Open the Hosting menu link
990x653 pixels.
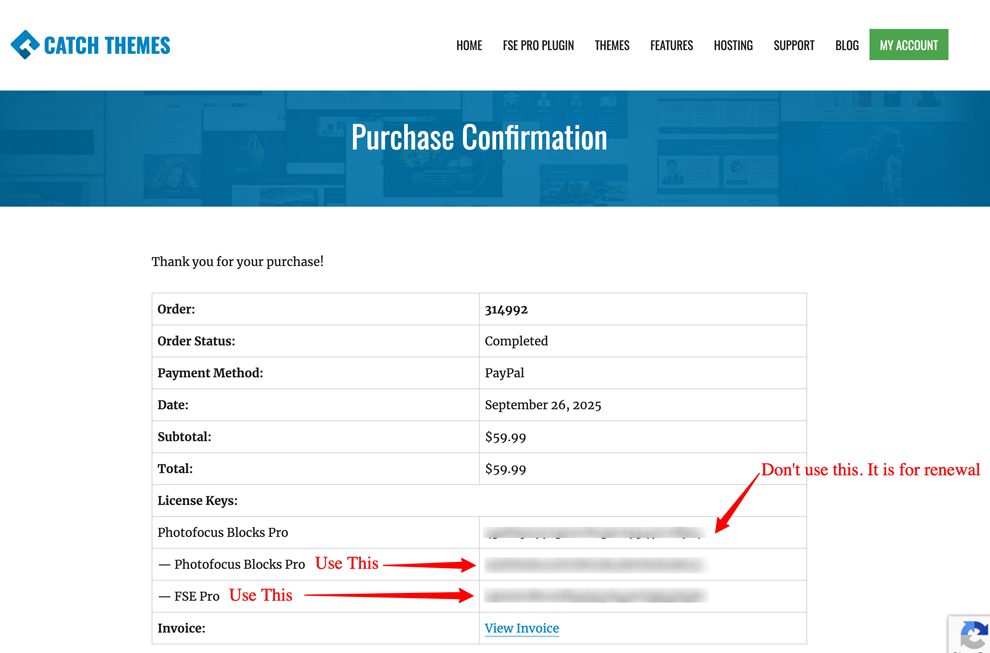(733, 45)
